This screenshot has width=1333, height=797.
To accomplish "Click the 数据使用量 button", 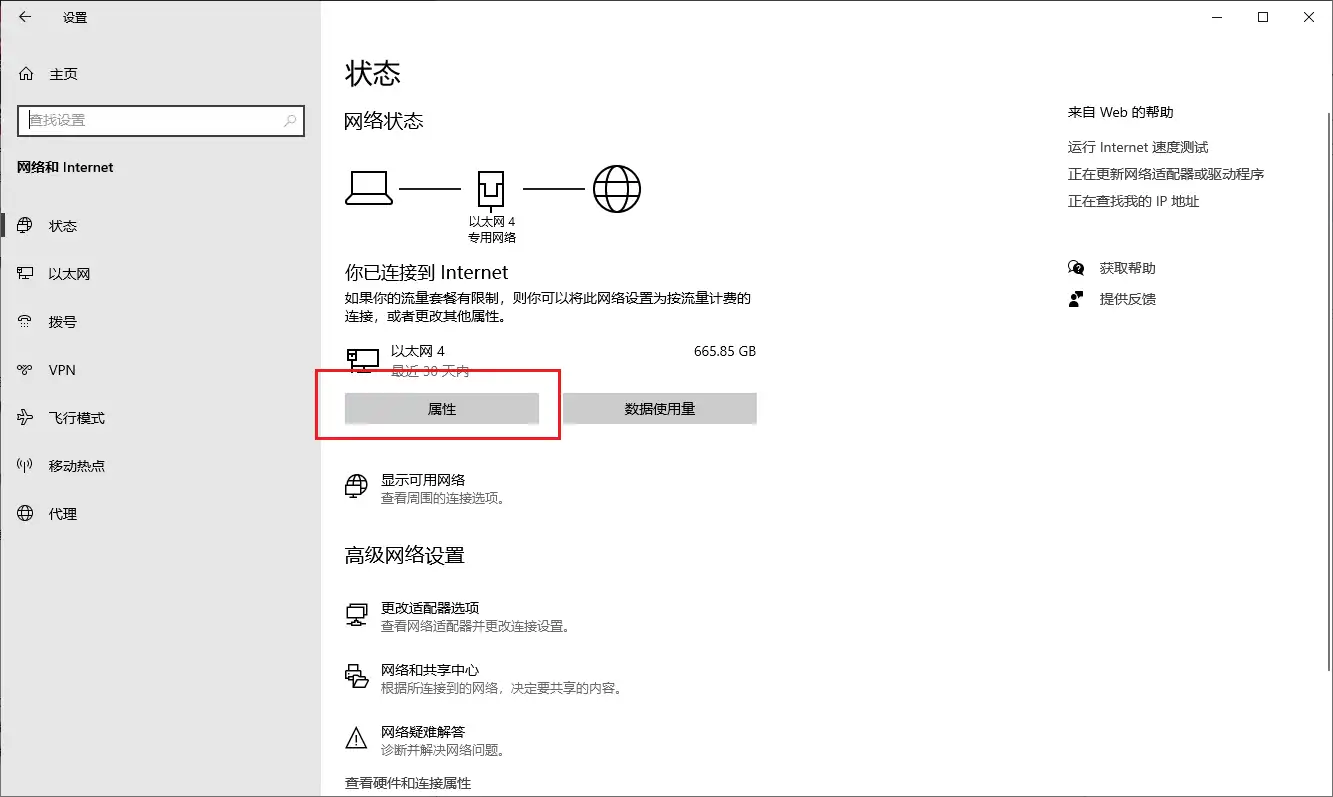I will [660, 409].
